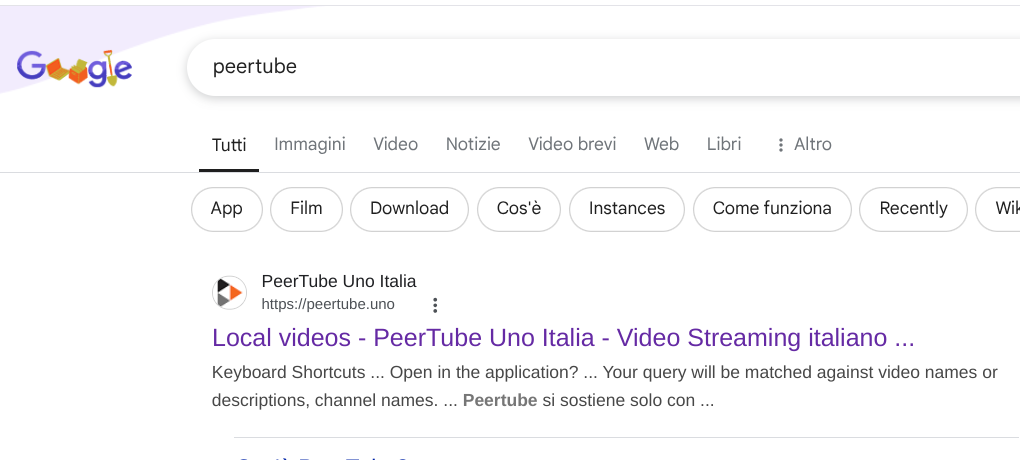Image resolution: width=1020 pixels, height=460 pixels.
Task: Click the Google doodle logo
Action: click(x=74, y=68)
